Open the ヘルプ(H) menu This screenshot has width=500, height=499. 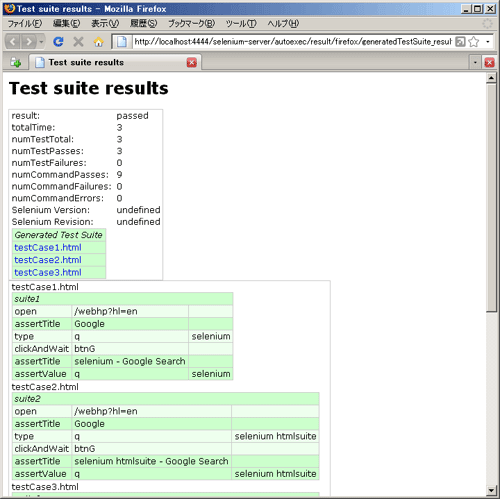(x=283, y=24)
